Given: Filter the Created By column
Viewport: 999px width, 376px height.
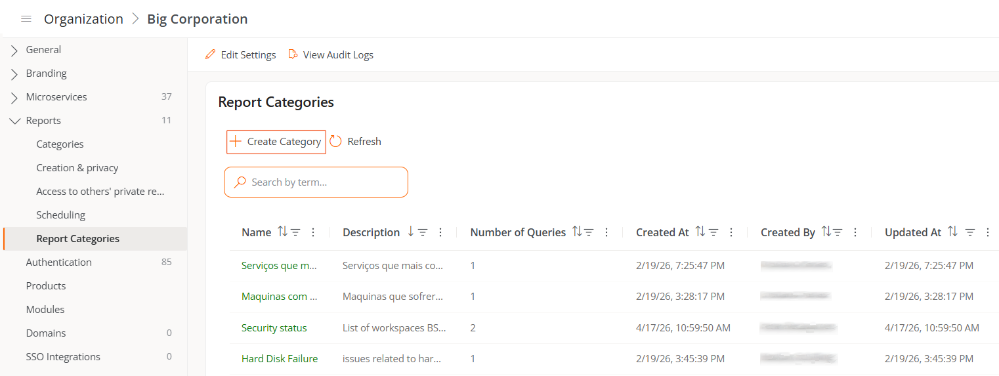Looking at the screenshot, I should click(838, 233).
